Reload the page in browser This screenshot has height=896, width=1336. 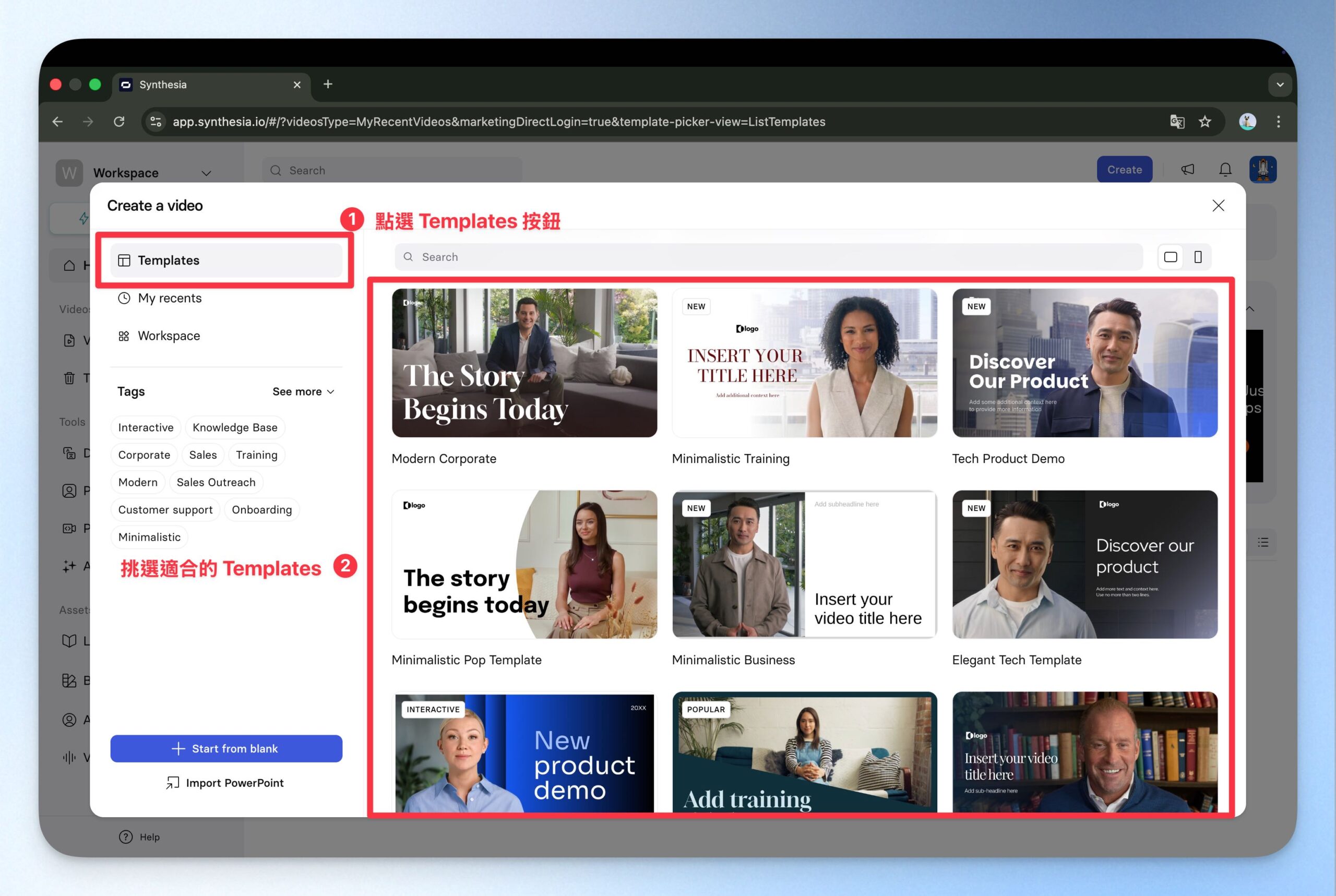point(119,122)
